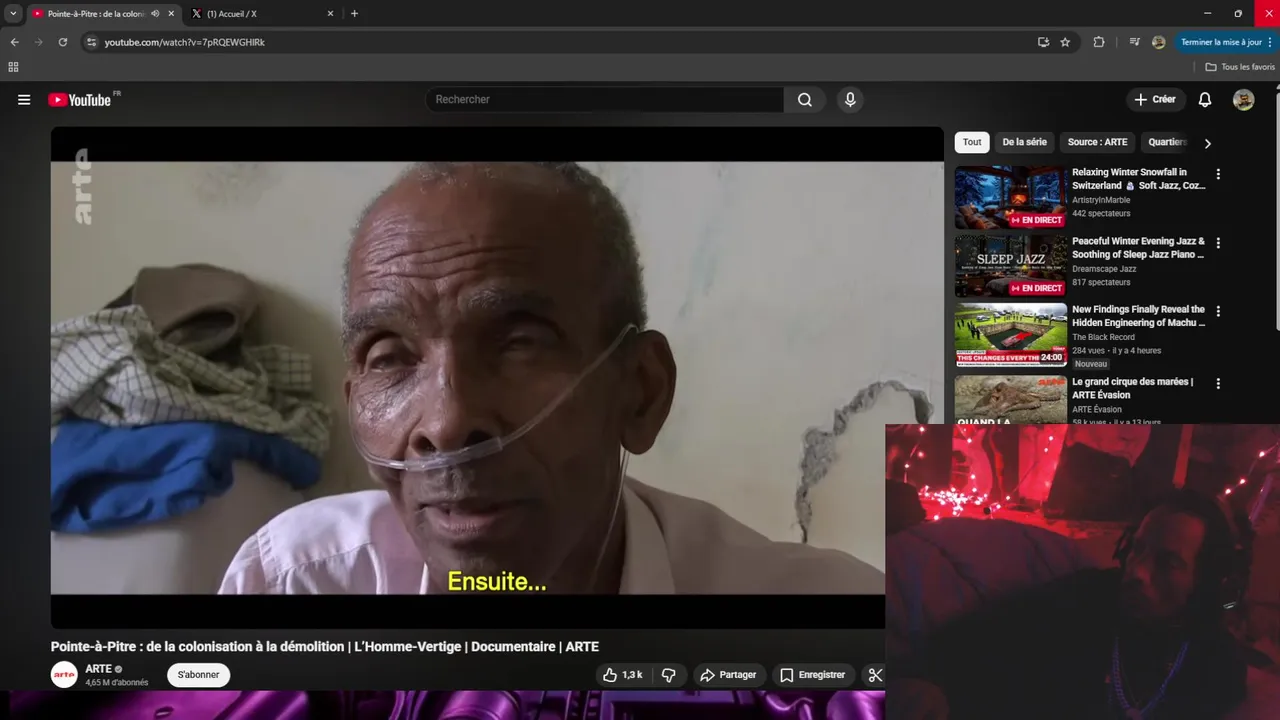
Task: Select the 'De la série' filter chip
Action: click(1024, 142)
